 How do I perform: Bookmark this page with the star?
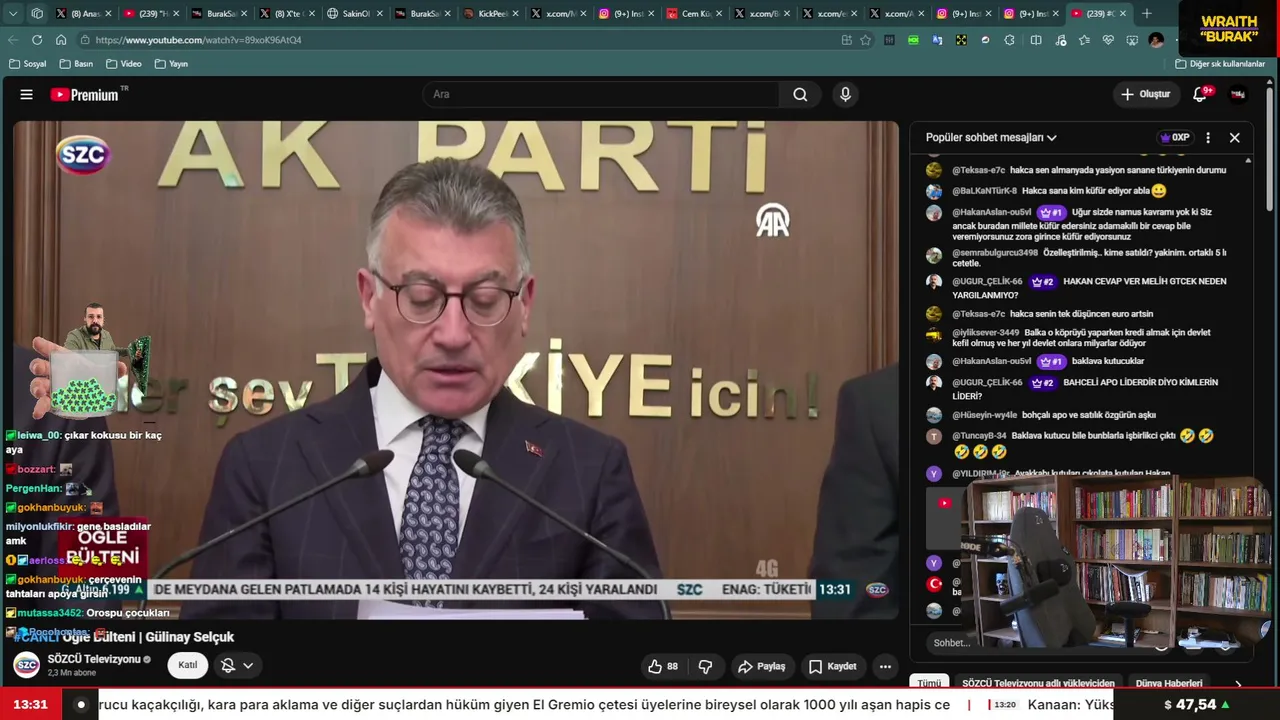tap(866, 40)
